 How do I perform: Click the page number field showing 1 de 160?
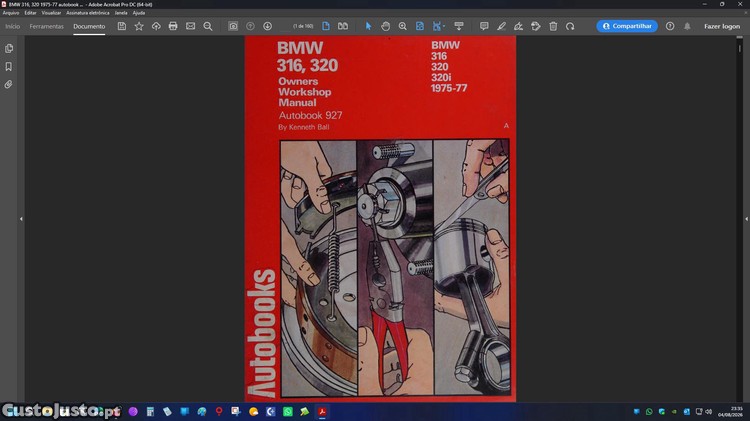(x=303, y=26)
